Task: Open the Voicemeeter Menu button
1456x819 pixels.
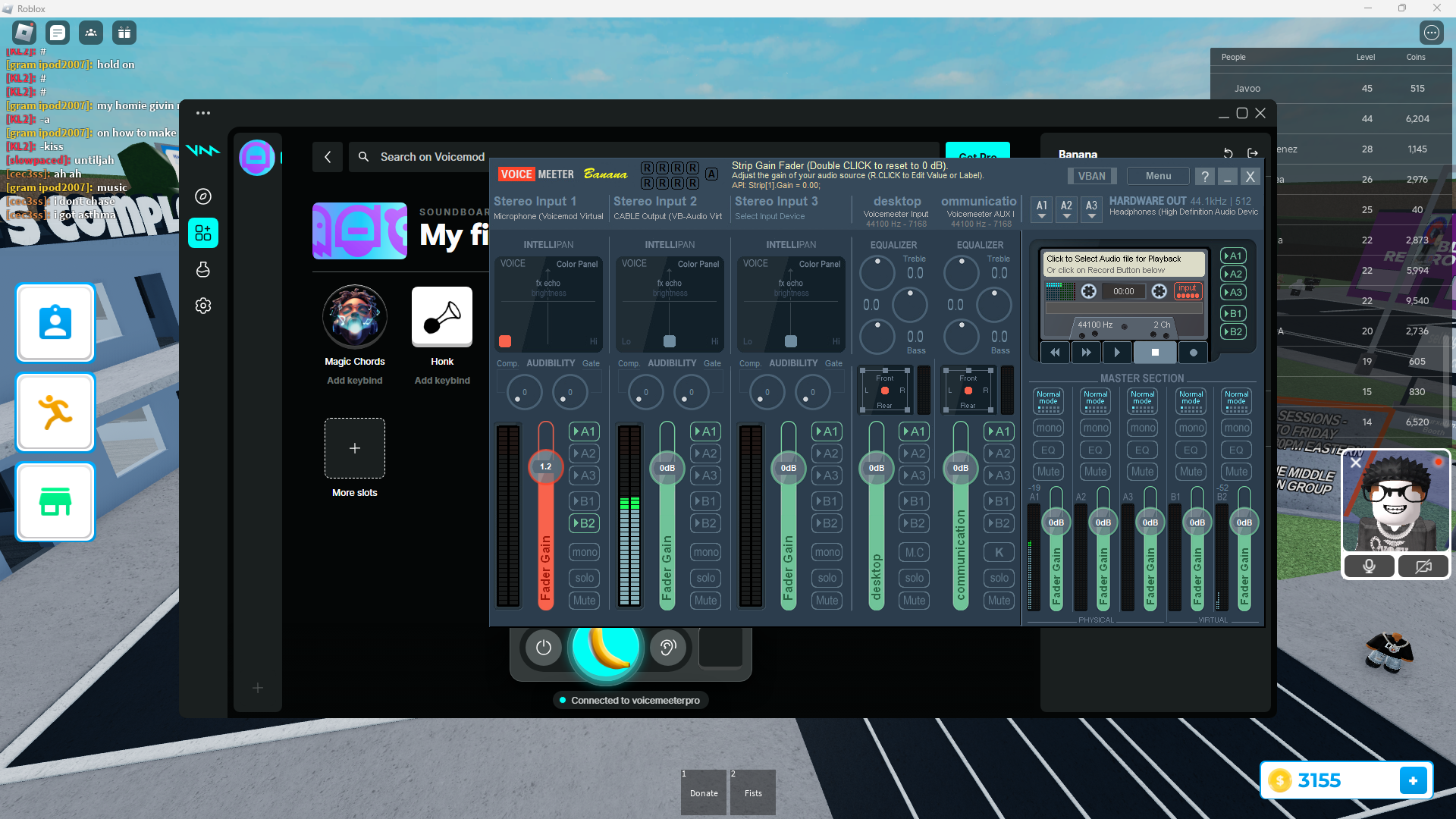Action: 1158,176
